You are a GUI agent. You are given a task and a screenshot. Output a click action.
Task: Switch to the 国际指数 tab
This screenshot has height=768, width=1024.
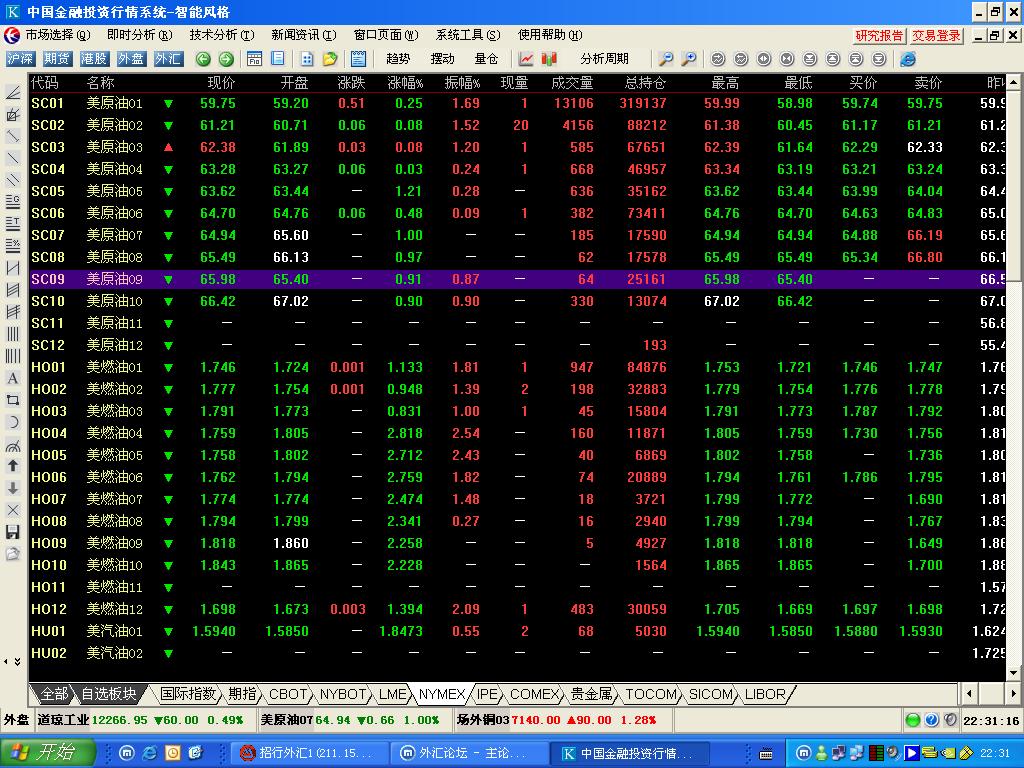click(x=188, y=694)
